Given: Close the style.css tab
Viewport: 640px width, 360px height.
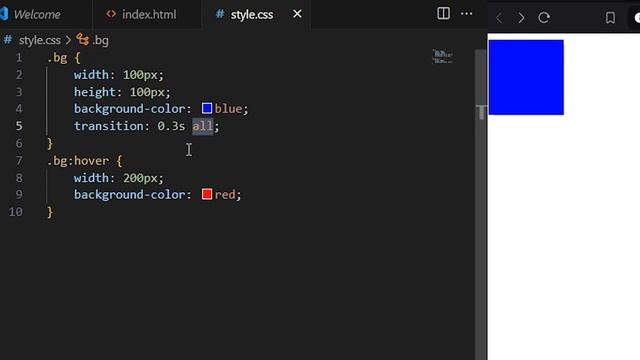Looking at the screenshot, I should [297, 14].
